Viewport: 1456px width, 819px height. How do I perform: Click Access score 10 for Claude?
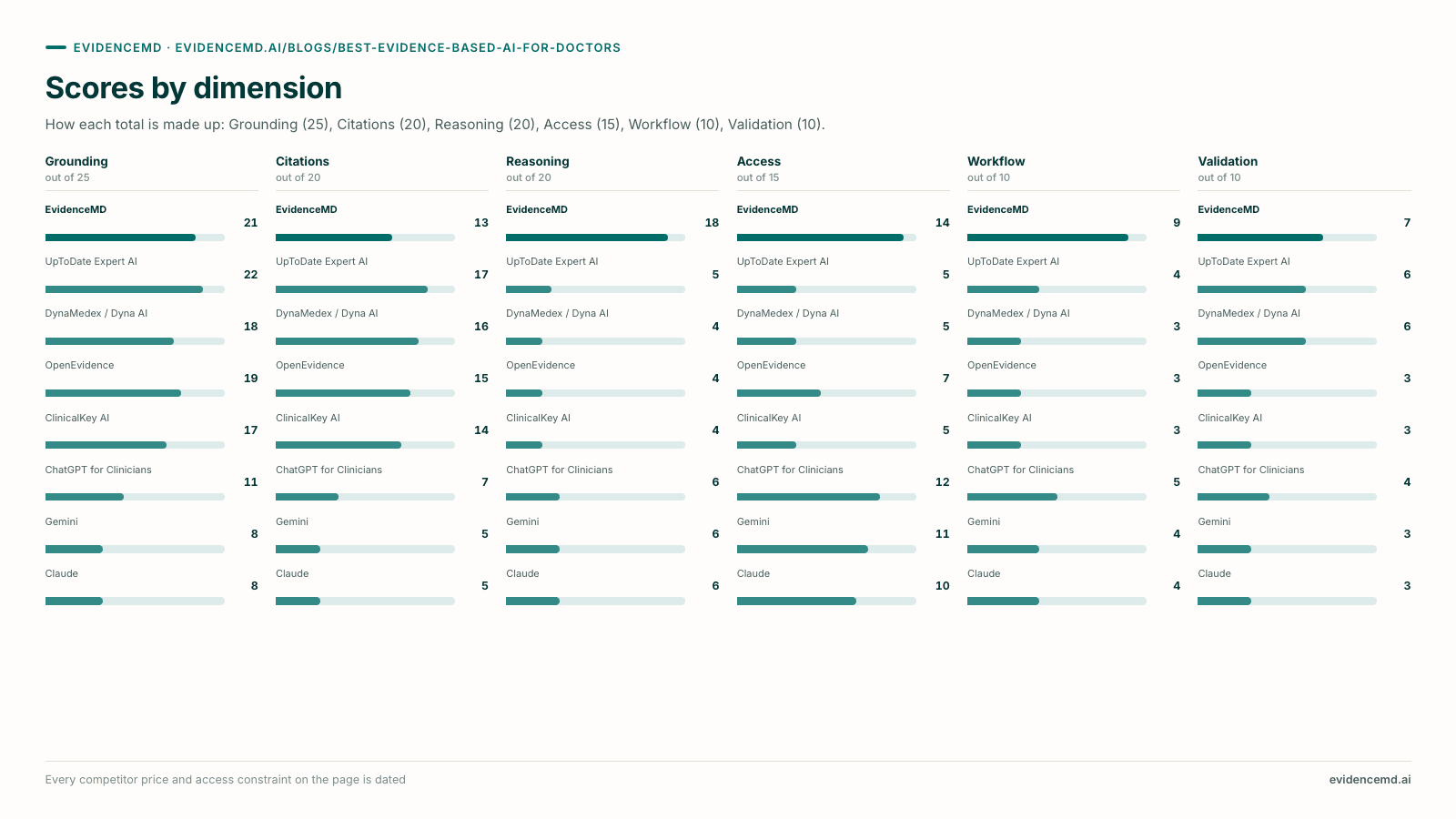coord(942,586)
